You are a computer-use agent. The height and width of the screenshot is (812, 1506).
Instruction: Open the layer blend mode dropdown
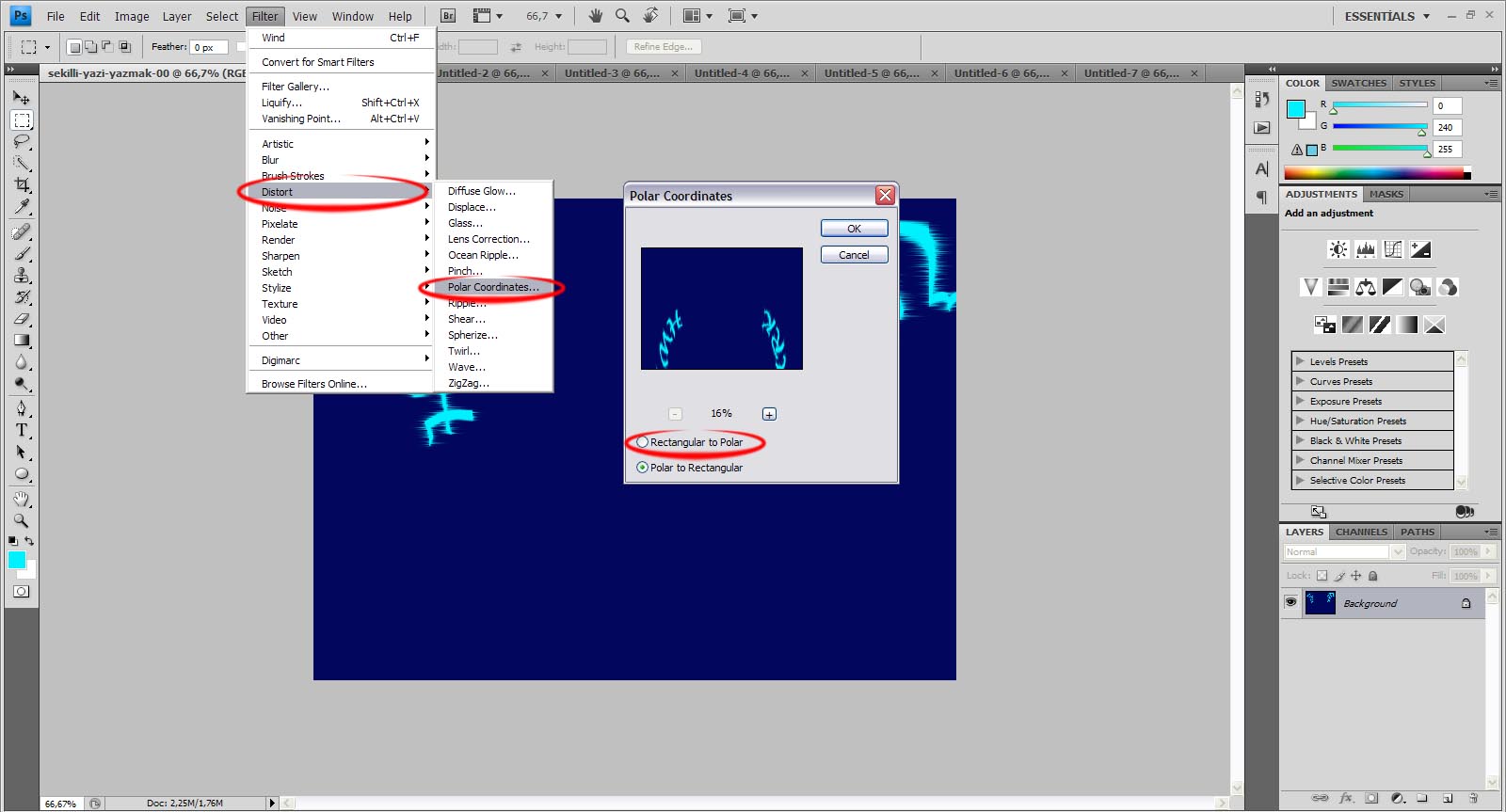1344,551
